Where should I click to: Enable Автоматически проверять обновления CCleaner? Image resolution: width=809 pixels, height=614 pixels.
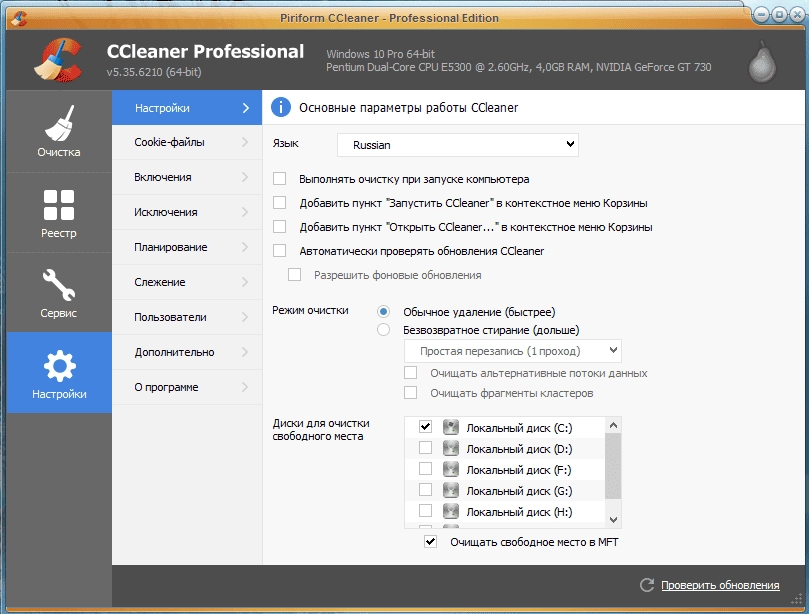280,251
